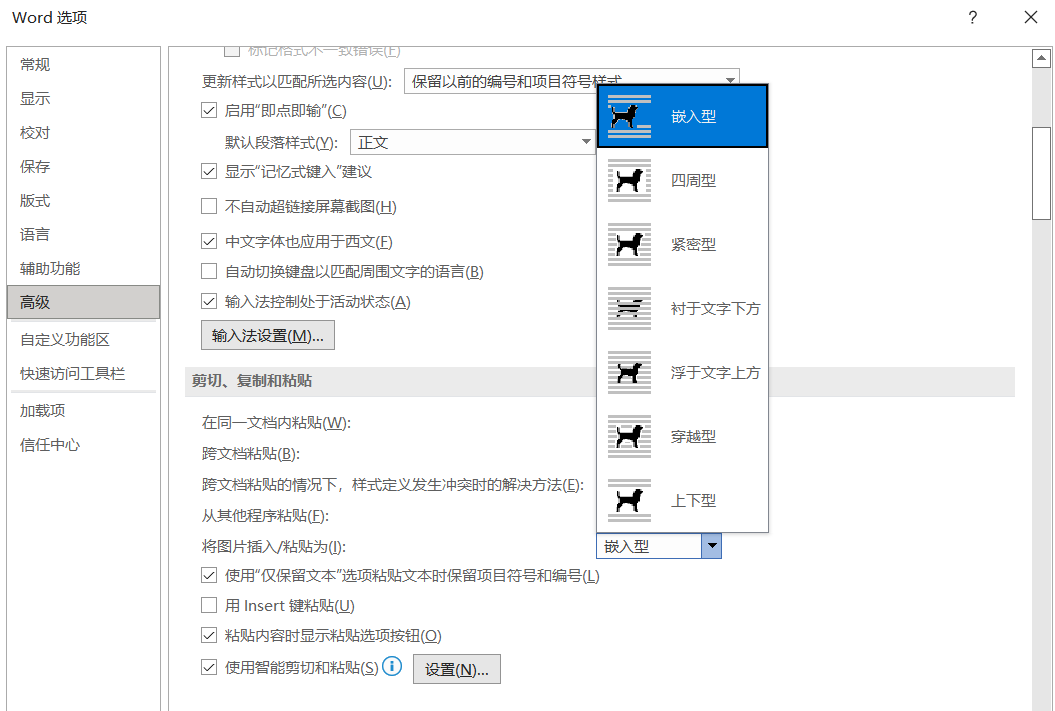Open 更新样式以匹配所选内容 dropdown
This screenshot has width=1055, height=711.
tap(571, 81)
